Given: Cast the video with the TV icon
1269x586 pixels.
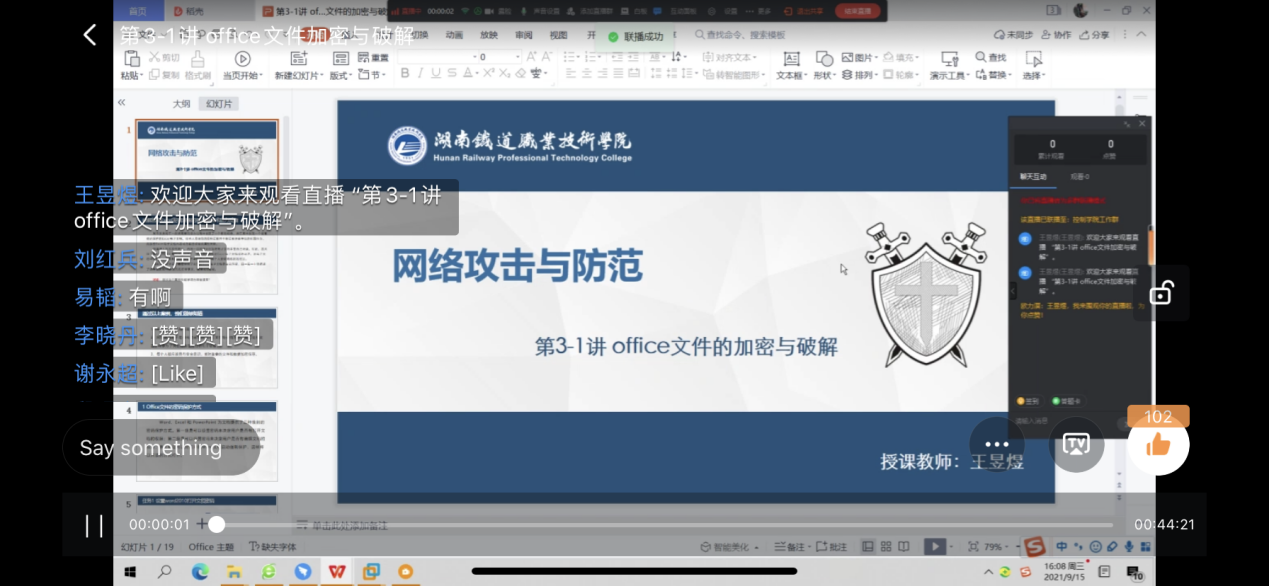Looking at the screenshot, I should click(1076, 444).
